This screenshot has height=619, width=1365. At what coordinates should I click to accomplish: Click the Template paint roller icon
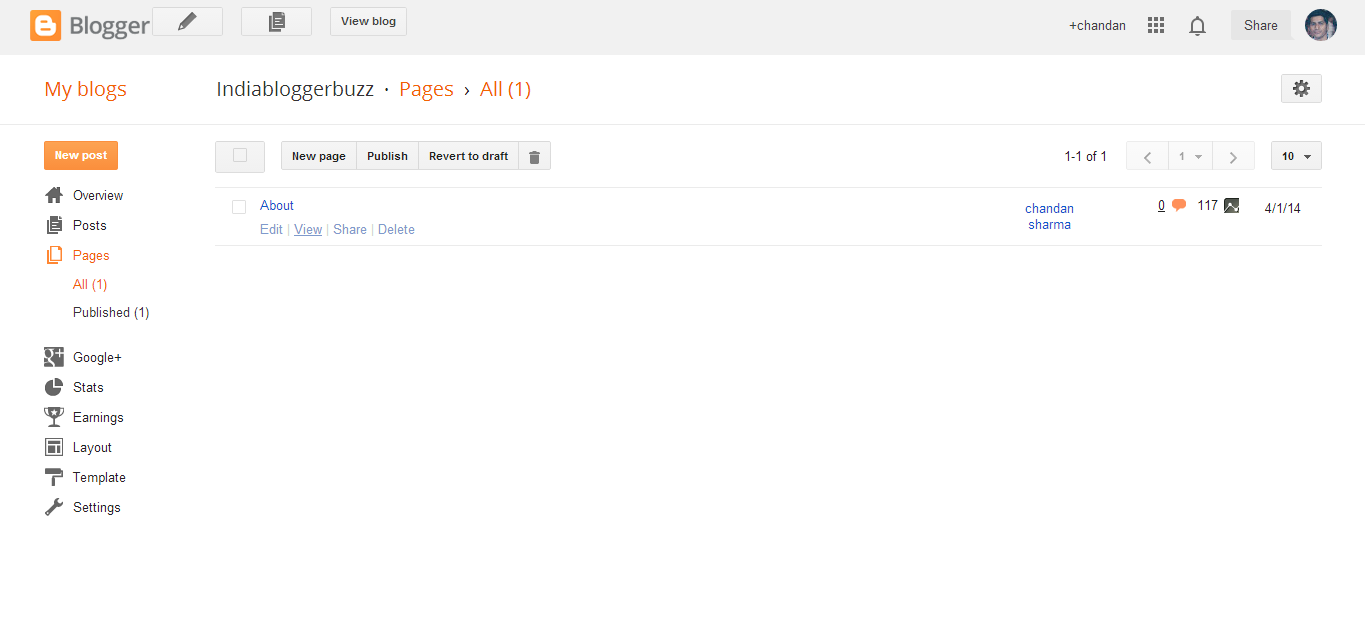(x=54, y=477)
